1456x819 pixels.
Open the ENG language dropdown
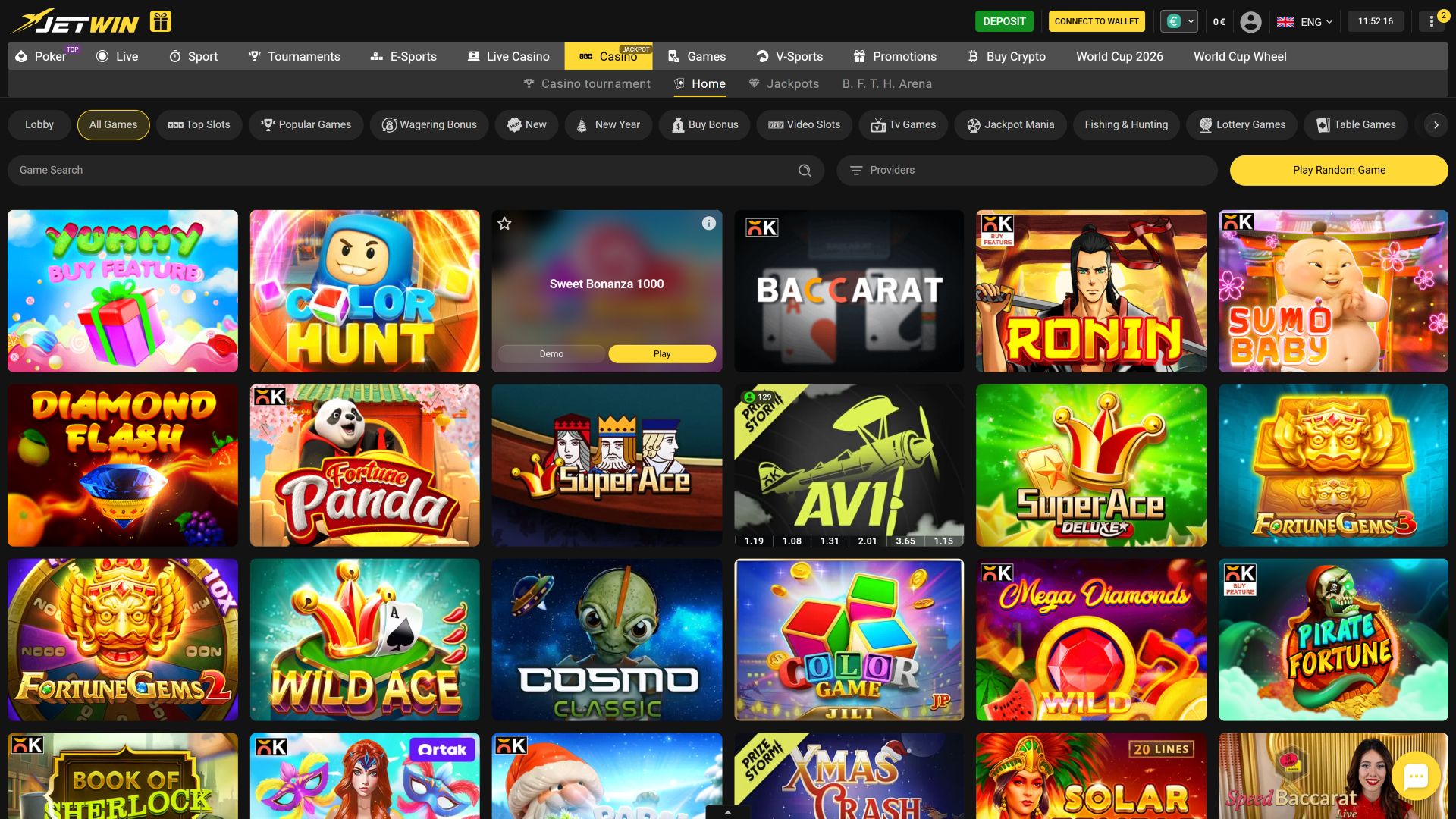coord(1304,22)
